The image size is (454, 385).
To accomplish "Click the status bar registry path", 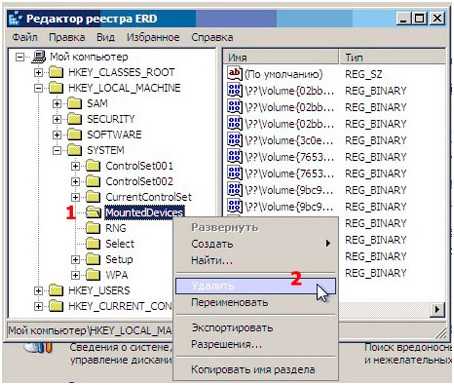I will coord(90,331).
